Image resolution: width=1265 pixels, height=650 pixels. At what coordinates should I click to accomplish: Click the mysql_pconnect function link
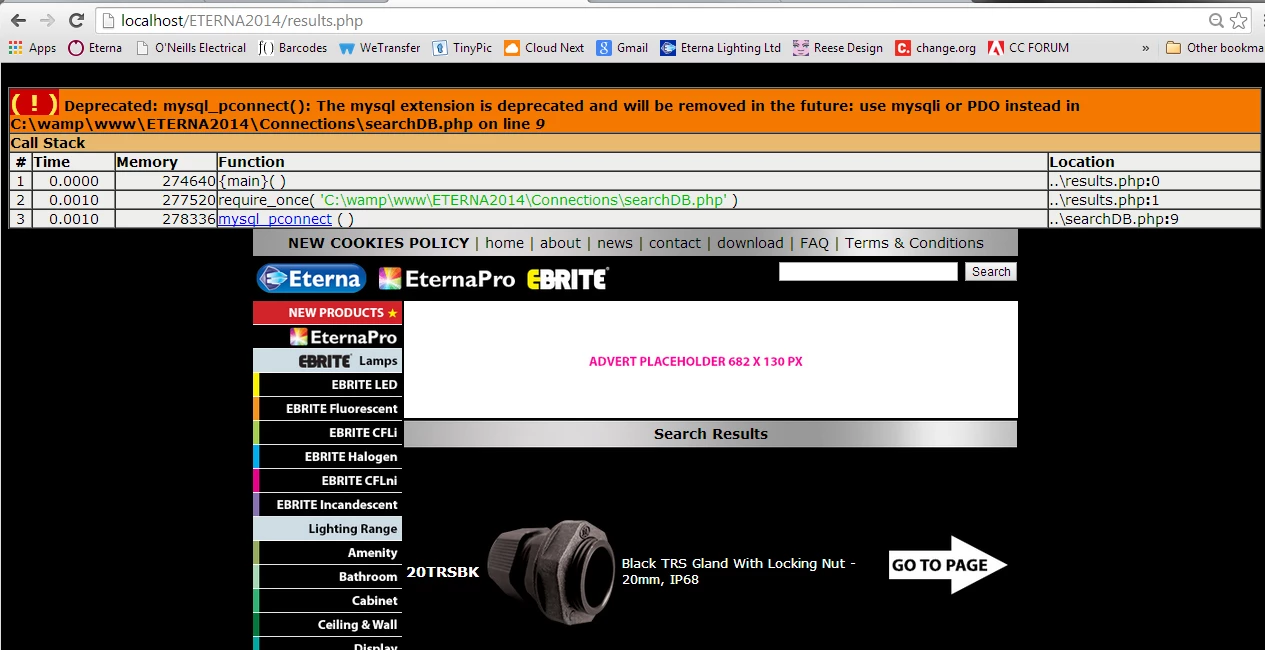pyautogui.click(x=275, y=219)
